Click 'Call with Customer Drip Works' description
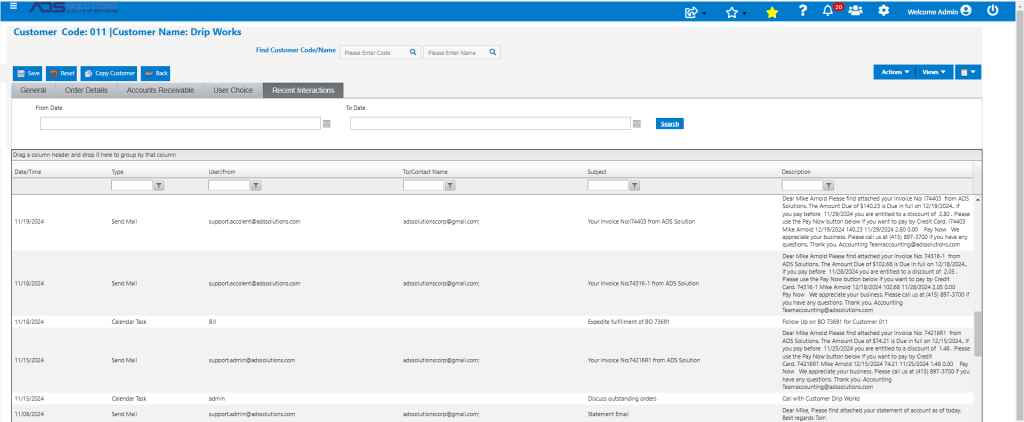This screenshot has width=1024, height=422. 821,398
